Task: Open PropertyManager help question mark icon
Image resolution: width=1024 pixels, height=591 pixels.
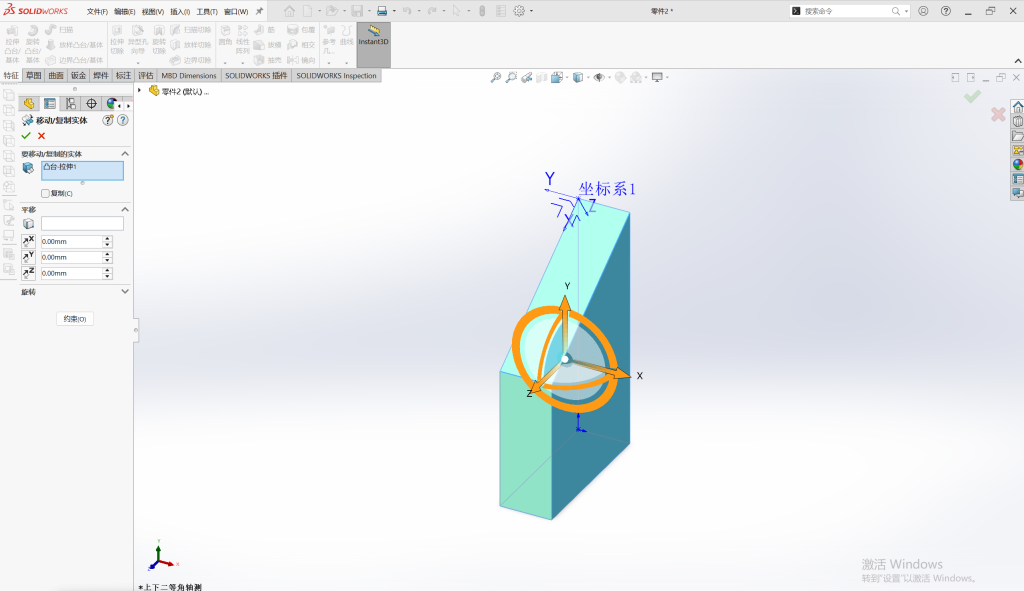Action: pos(123,120)
